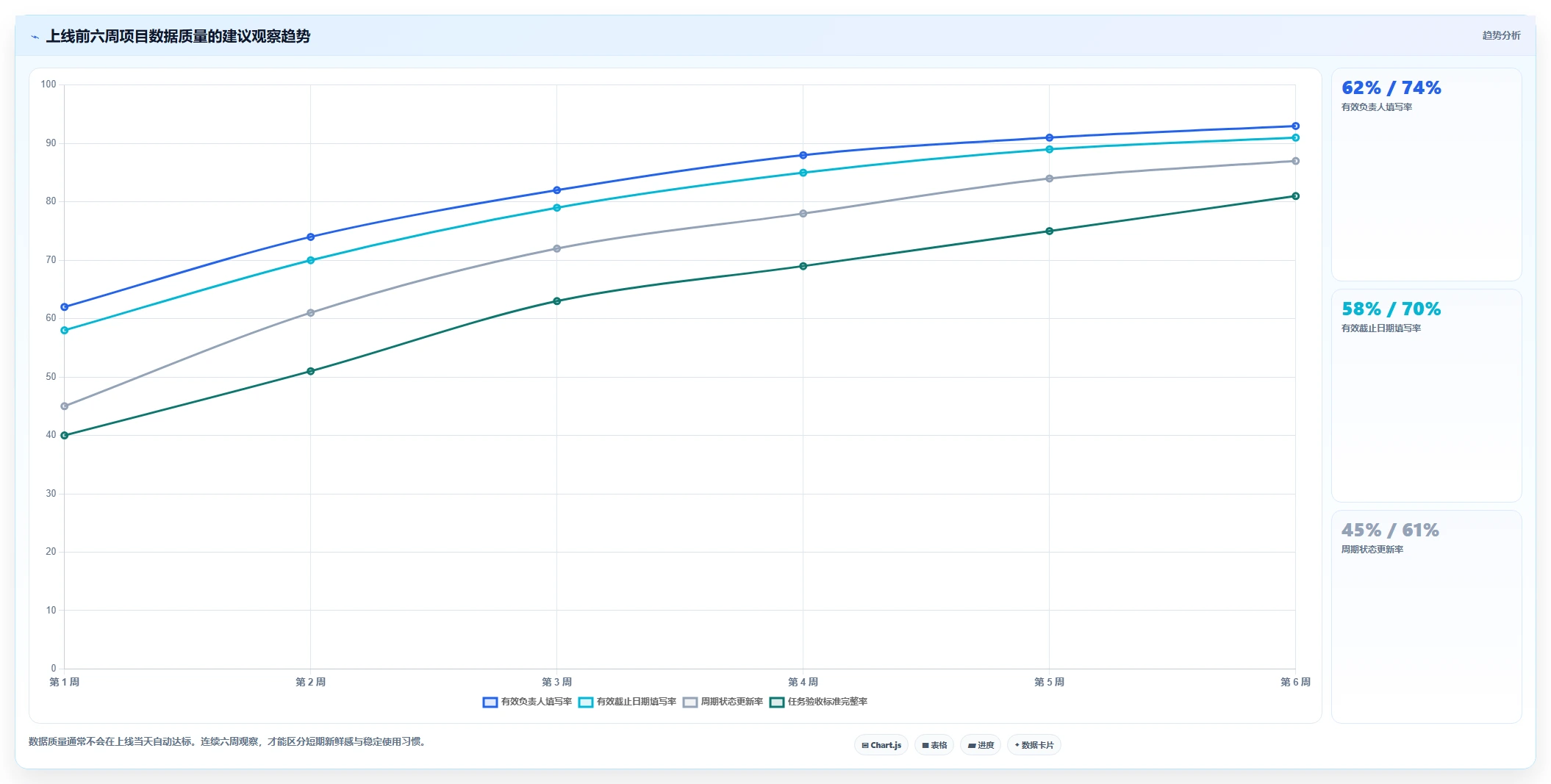Select the 第 2 周 point on green 验收标准 line
Image resolution: width=1551 pixels, height=784 pixels.
tap(310, 371)
